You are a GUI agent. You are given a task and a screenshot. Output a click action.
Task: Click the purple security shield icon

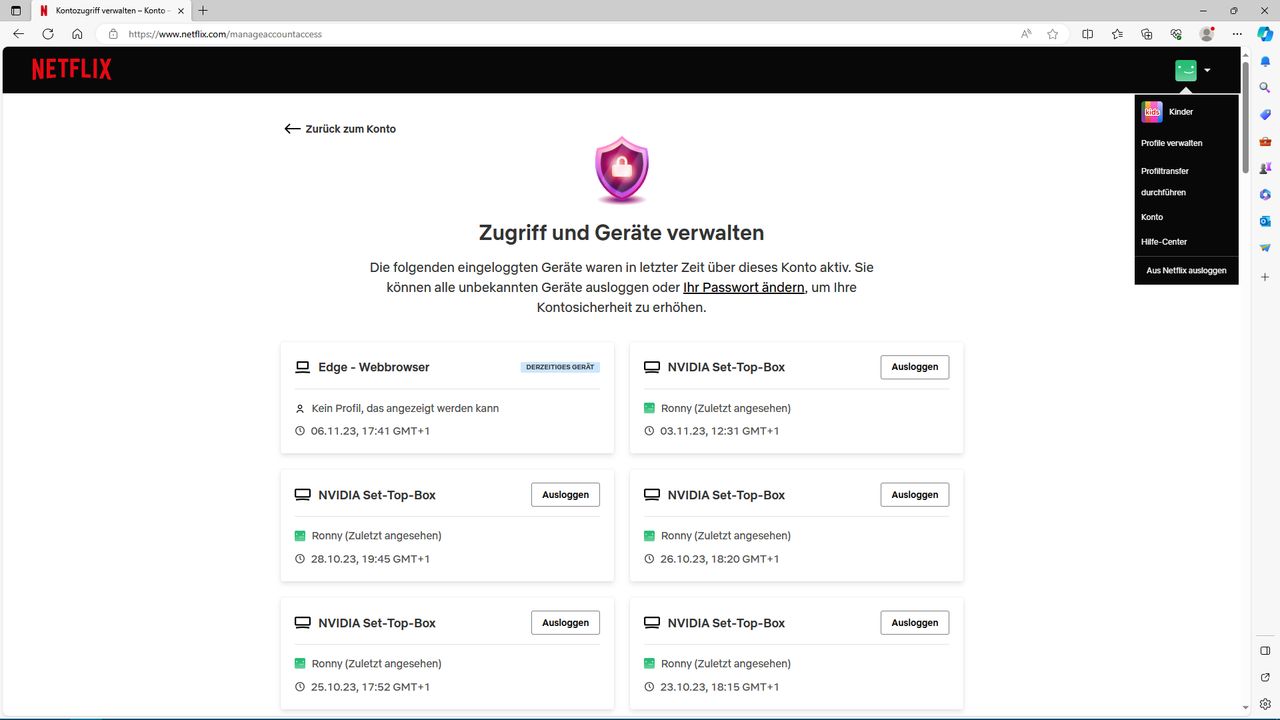click(x=622, y=170)
